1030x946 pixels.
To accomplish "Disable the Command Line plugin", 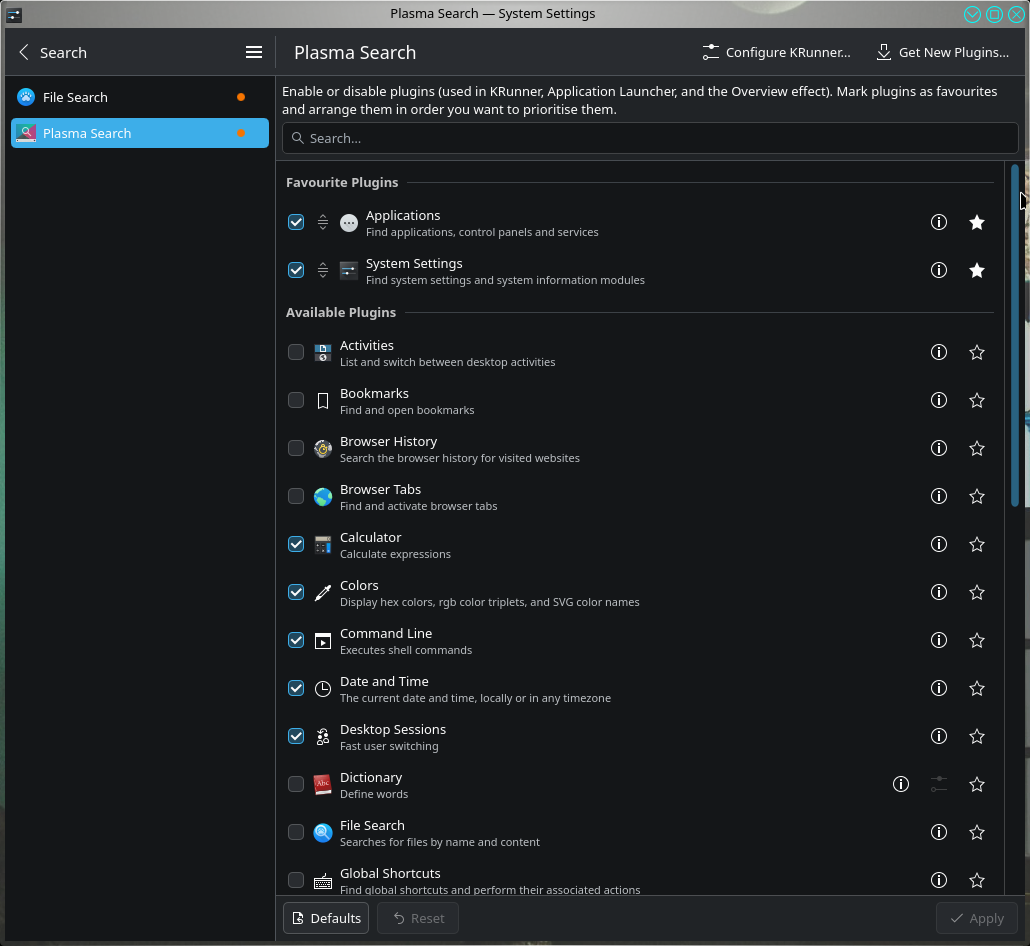I will [x=296, y=640].
